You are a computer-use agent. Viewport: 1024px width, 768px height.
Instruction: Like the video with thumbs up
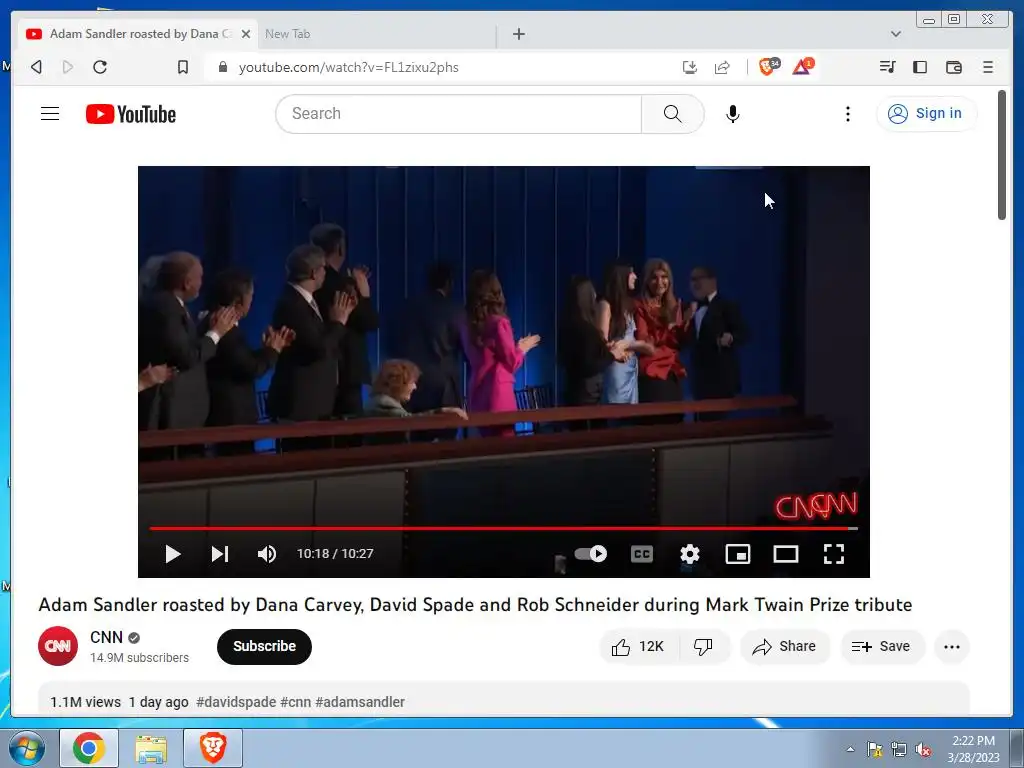click(x=638, y=647)
